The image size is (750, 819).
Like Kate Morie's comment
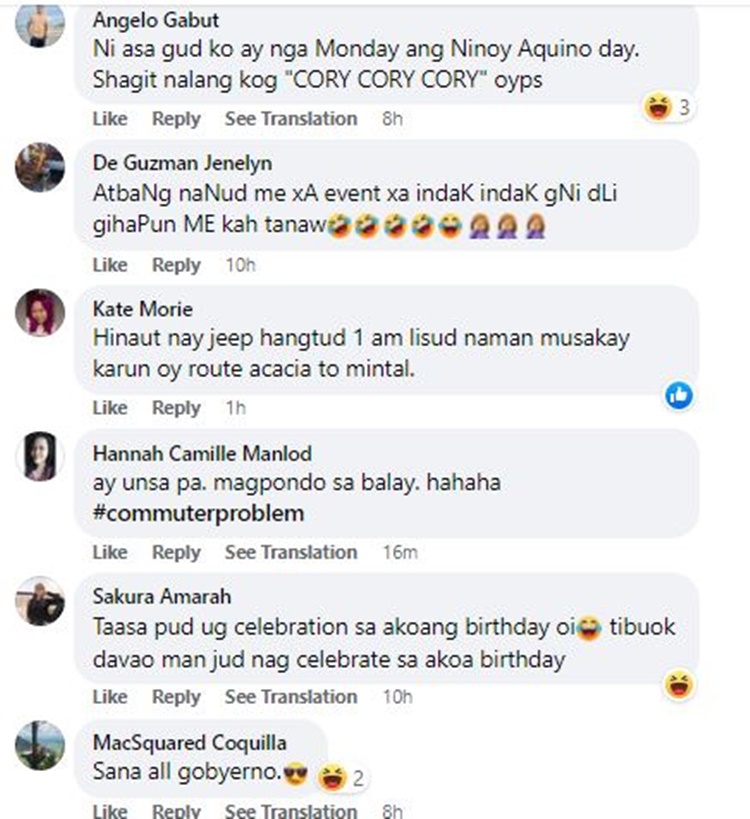[x=110, y=408]
